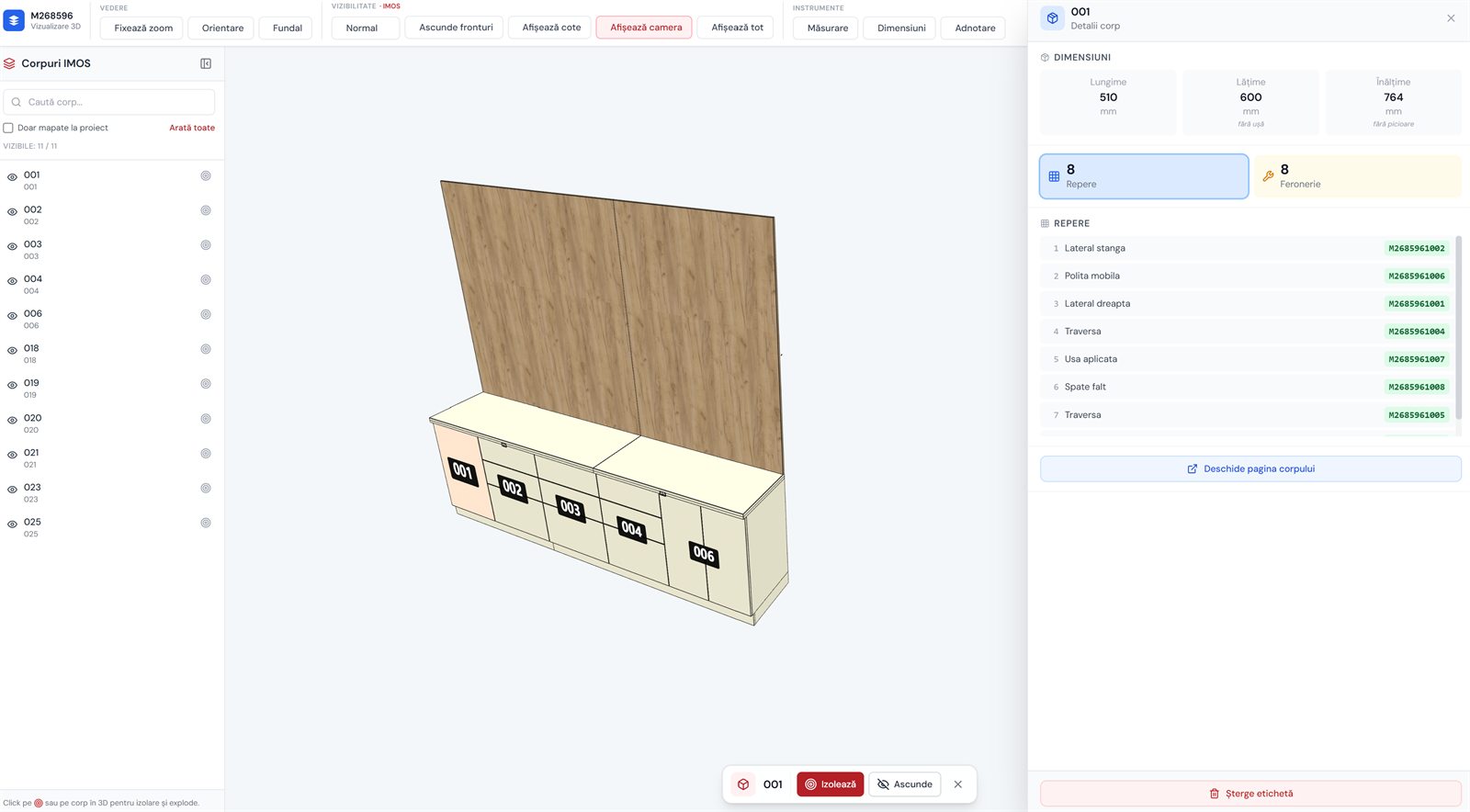Click the M268596 app logo icon
1470x812 pixels.
[14, 19]
